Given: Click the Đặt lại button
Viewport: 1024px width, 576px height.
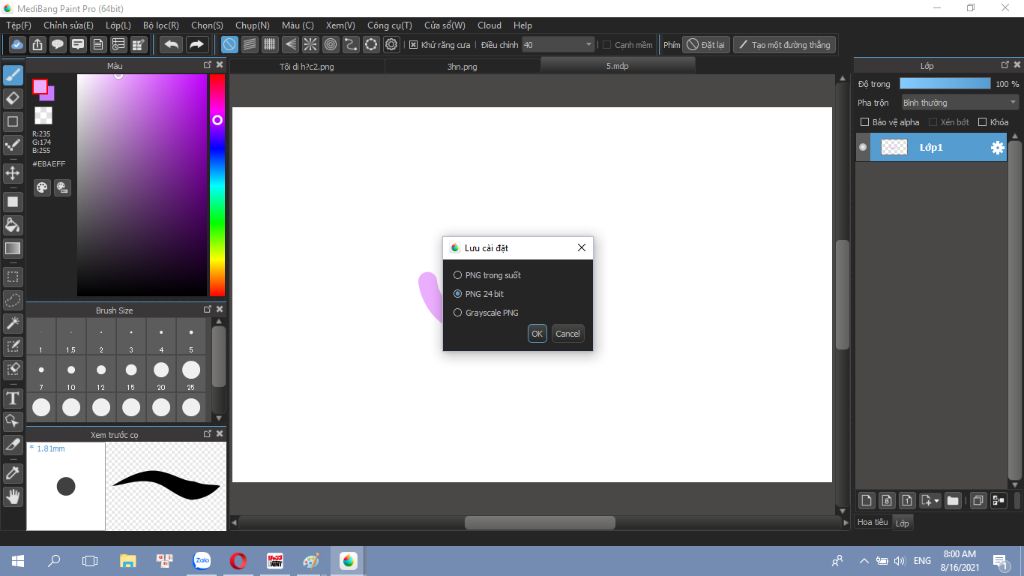Looking at the screenshot, I should (706, 44).
